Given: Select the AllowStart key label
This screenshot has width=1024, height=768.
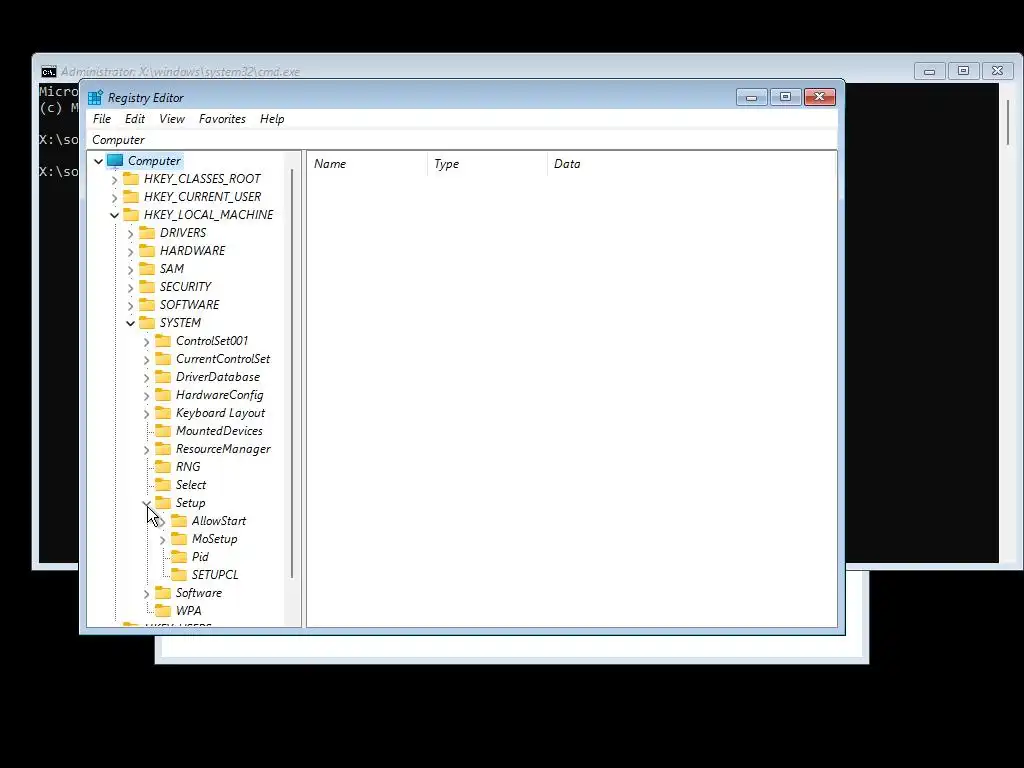Looking at the screenshot, I should [219, 521].
